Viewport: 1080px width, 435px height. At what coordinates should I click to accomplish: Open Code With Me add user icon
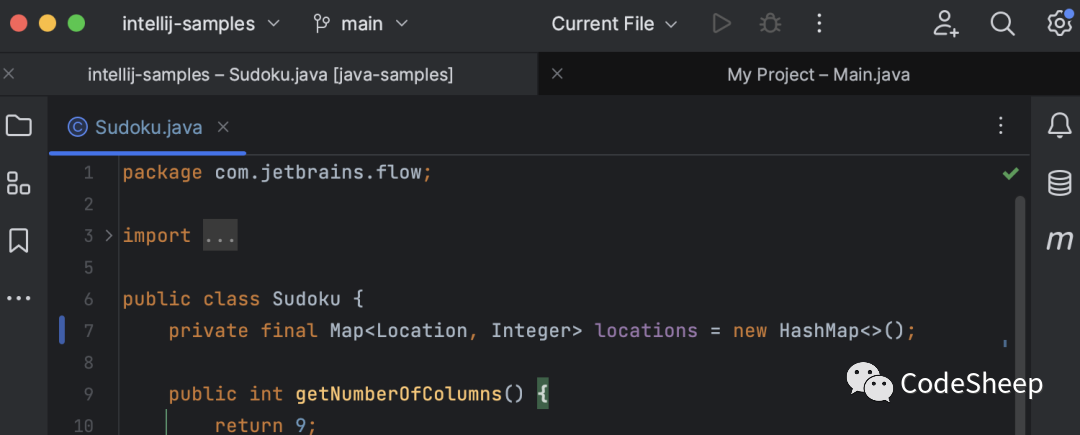click(x=946, y=24)
